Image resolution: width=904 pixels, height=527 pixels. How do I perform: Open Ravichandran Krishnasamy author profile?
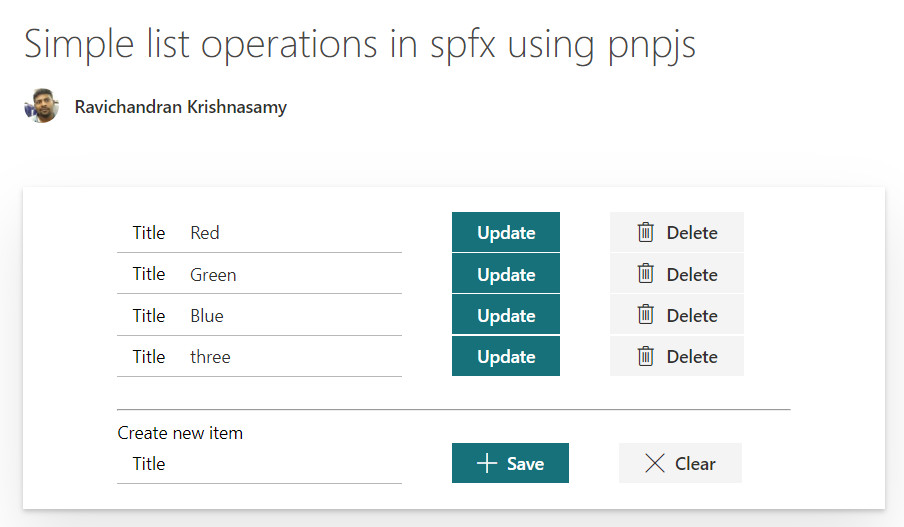pyautogui.click(x=181, y=107)
